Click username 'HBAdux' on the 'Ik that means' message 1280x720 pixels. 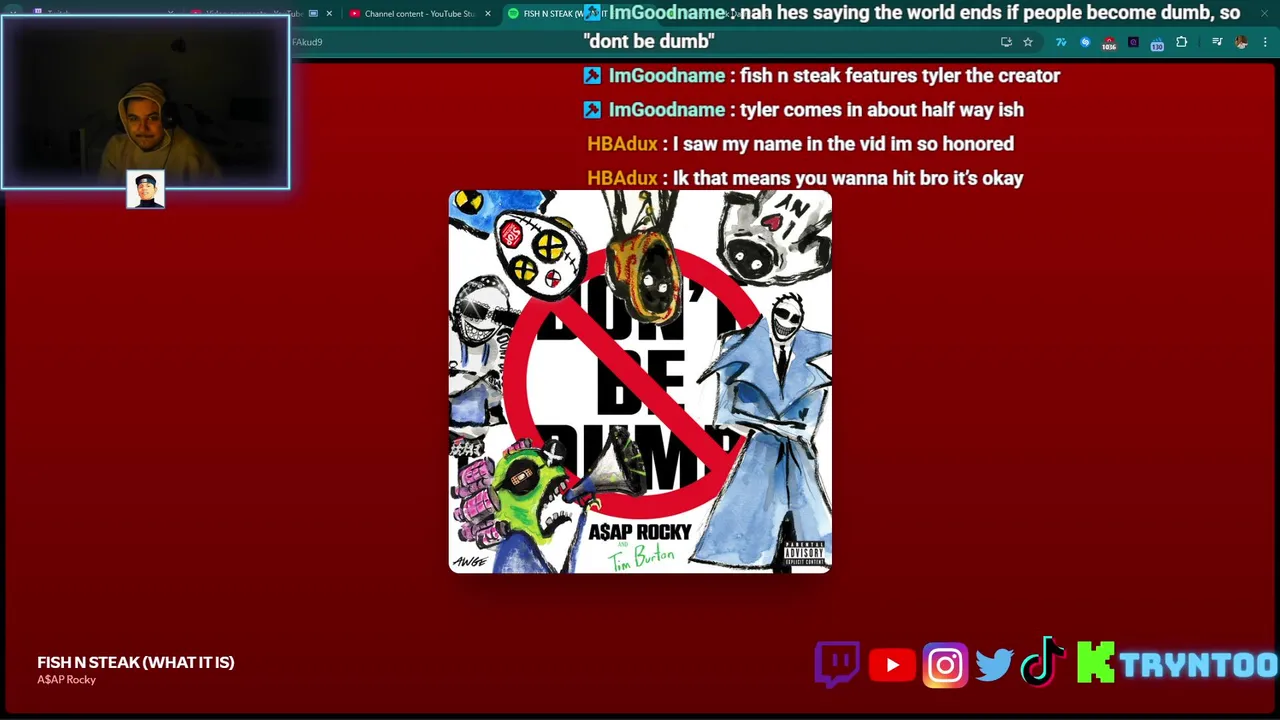(622, 178)
